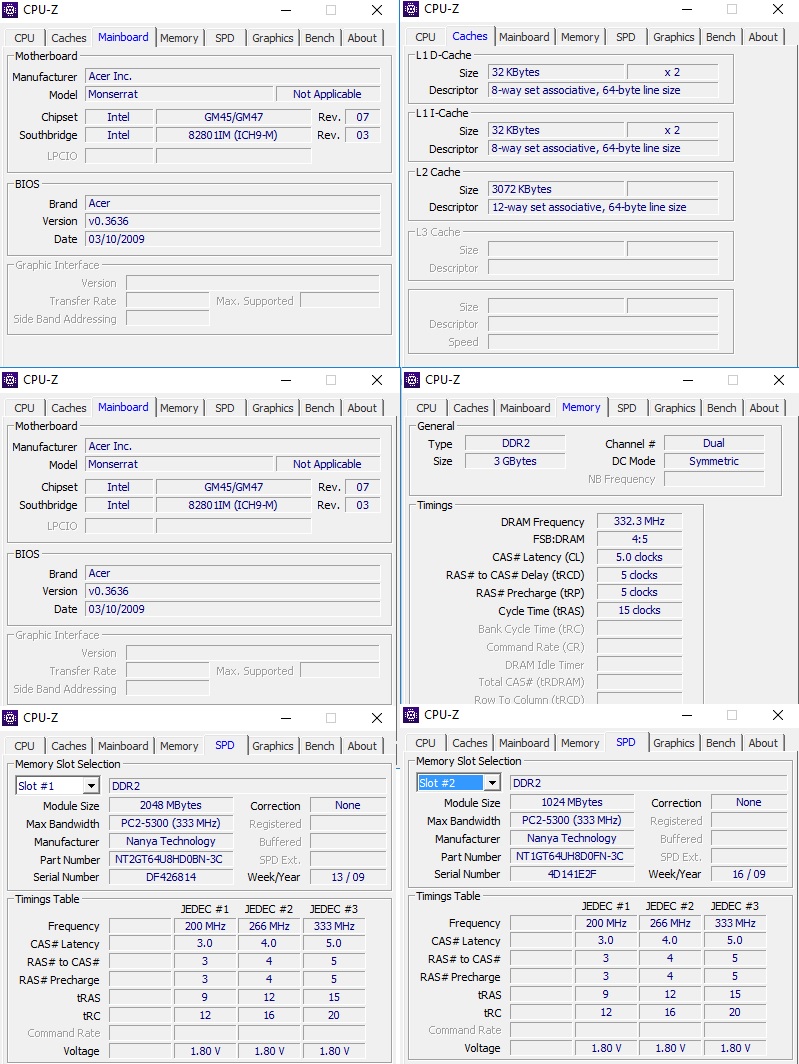Image resolution: width=799 pixels, height=1064 pixels.
Task: Click the Channel # value Dual
Action: point(713,443)
